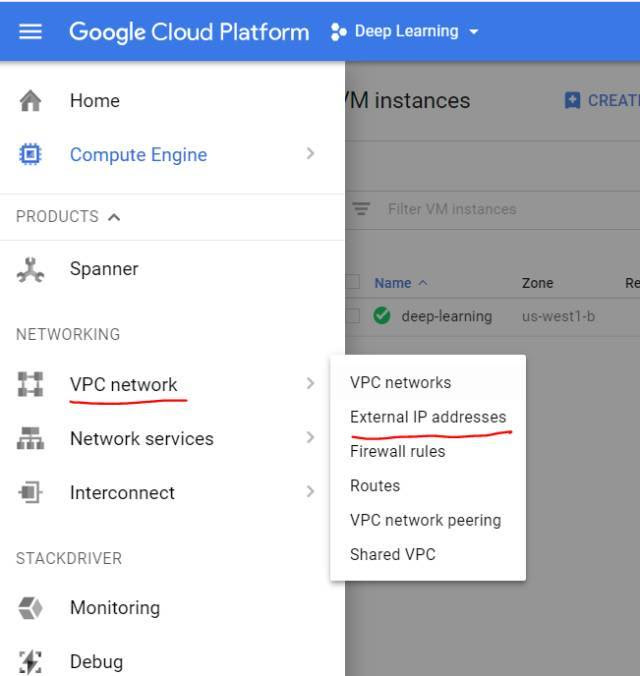Image resolution: width=640 pixels, height=676 pixels.
Task: Select External IP addresses from submenu
Action: (x=428, y=417)
